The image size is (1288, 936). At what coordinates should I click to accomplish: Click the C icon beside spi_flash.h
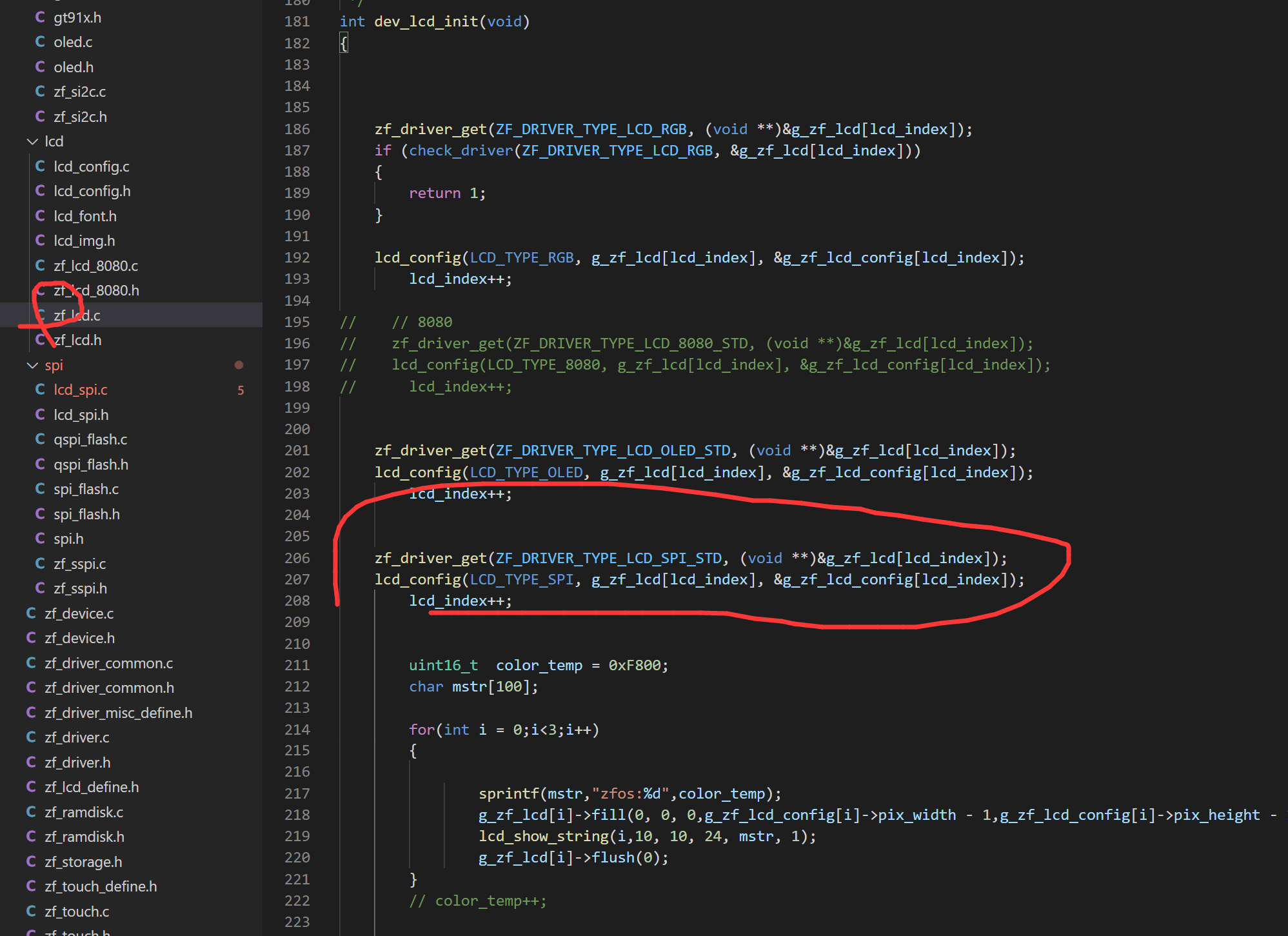pyautogui.click(x=40, y=514)
